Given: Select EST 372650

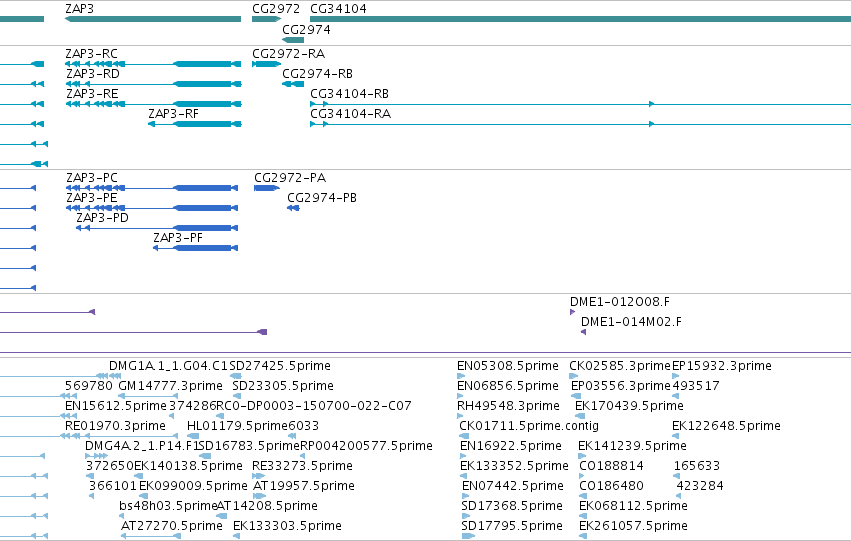Looking at the screenshot, I should [x=110, y=466].
